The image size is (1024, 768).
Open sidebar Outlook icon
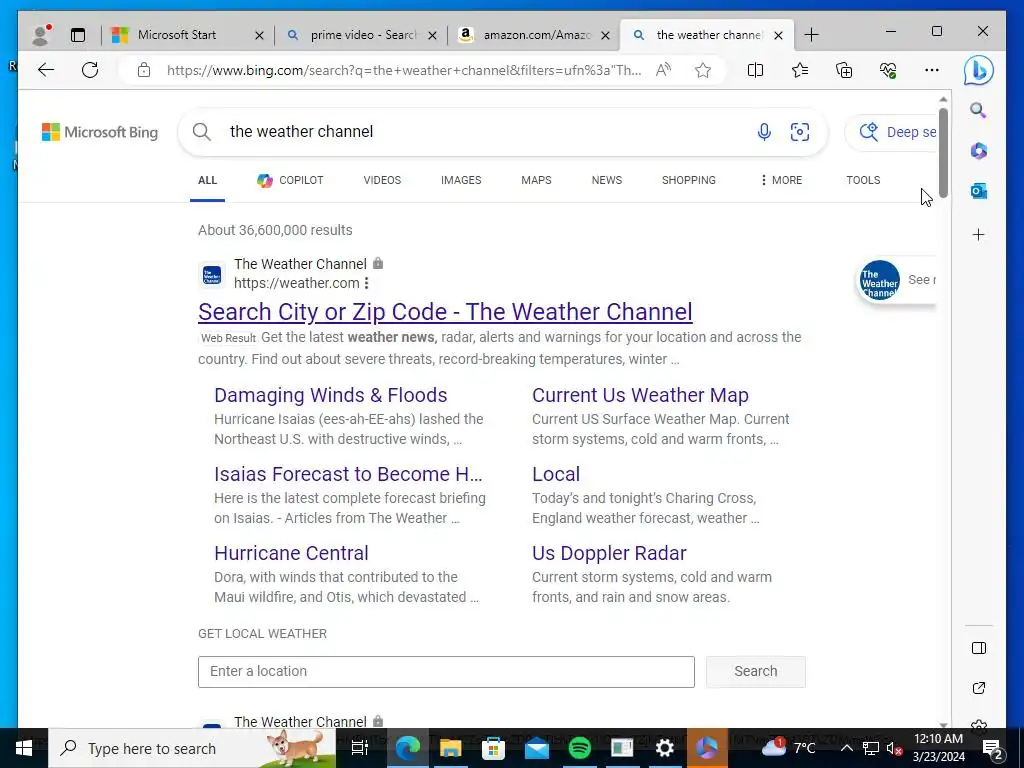(978, 191)
